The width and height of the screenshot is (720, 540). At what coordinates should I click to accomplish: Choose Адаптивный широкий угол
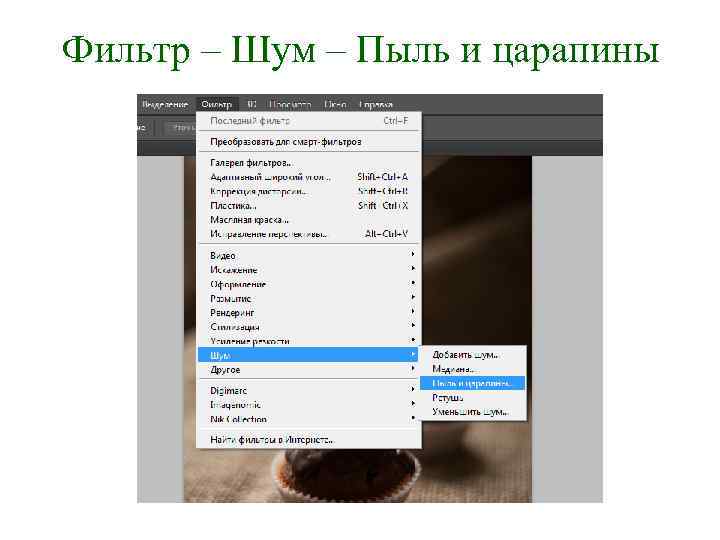309,177
